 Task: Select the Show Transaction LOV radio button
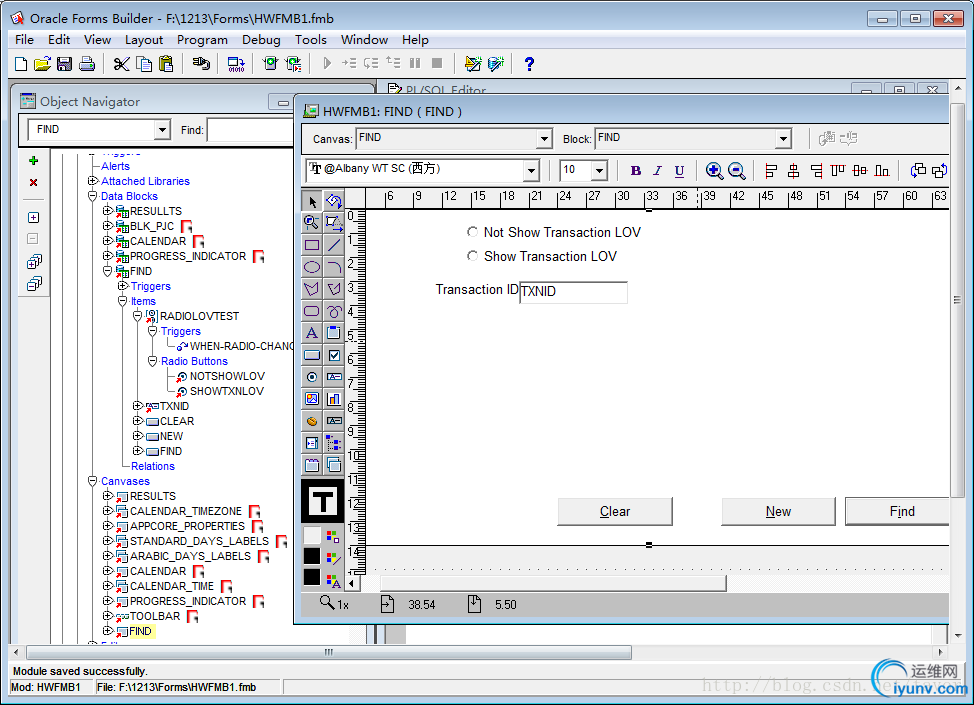473,256
